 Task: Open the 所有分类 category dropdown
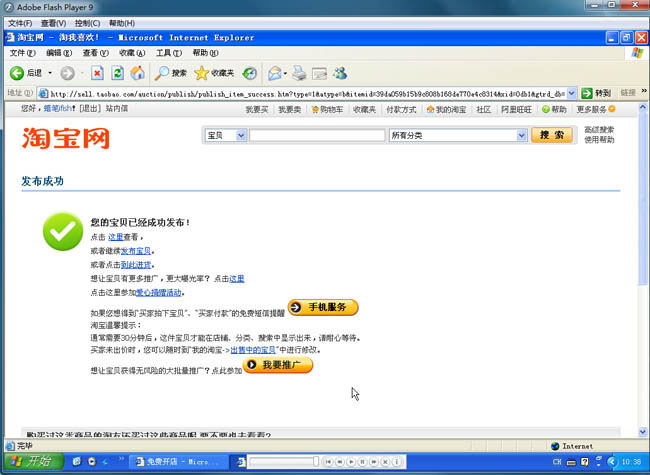(521, 135)
